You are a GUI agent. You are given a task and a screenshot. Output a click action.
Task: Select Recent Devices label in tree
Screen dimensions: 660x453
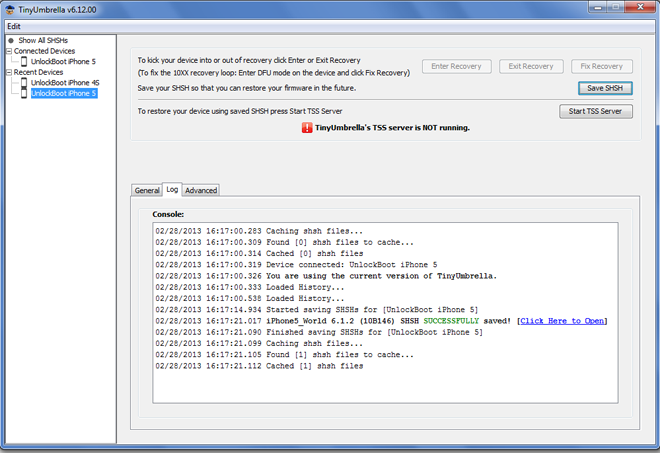tap(38, 72)
